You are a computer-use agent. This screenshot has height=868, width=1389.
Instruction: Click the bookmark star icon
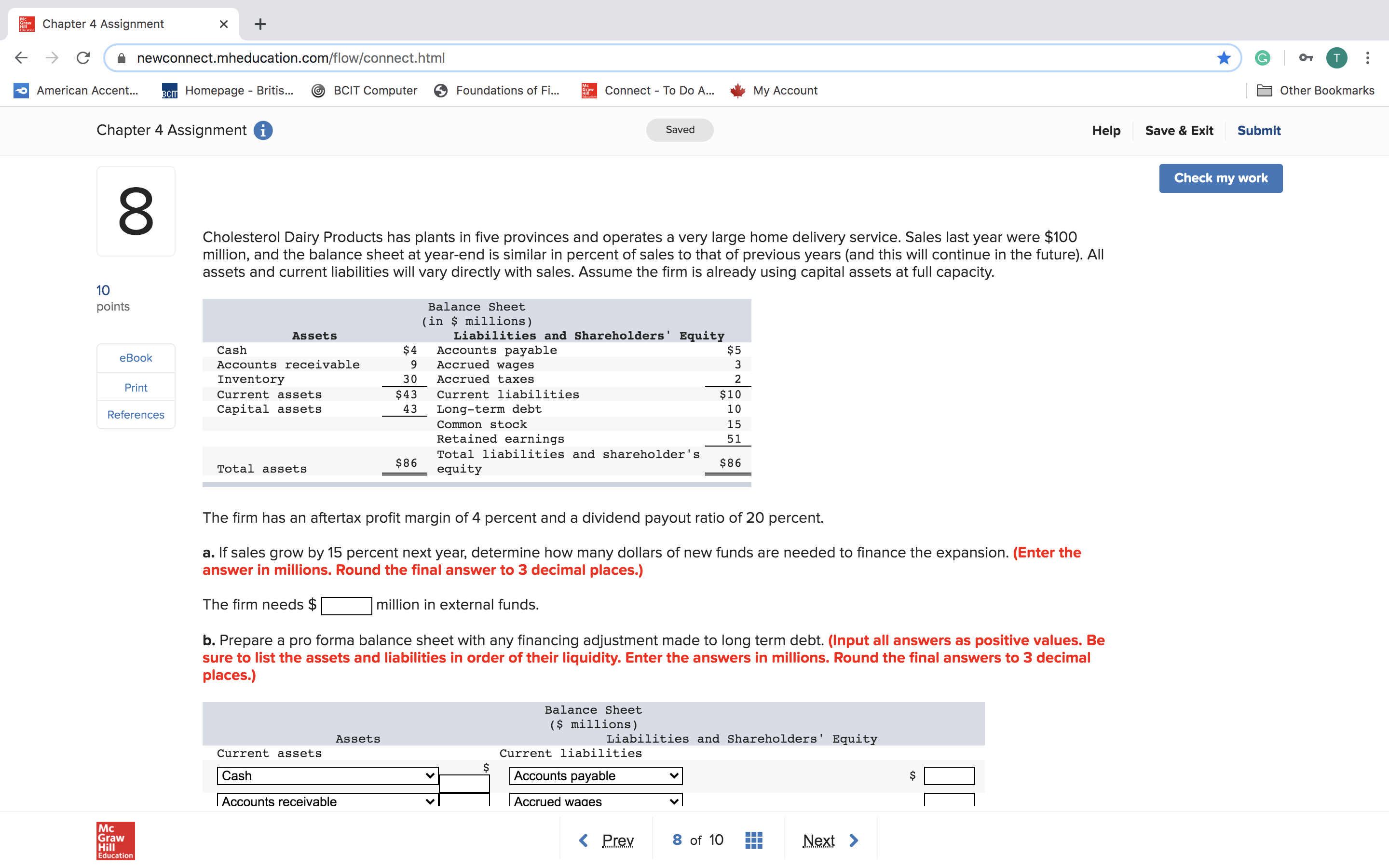click(1224, 58)
